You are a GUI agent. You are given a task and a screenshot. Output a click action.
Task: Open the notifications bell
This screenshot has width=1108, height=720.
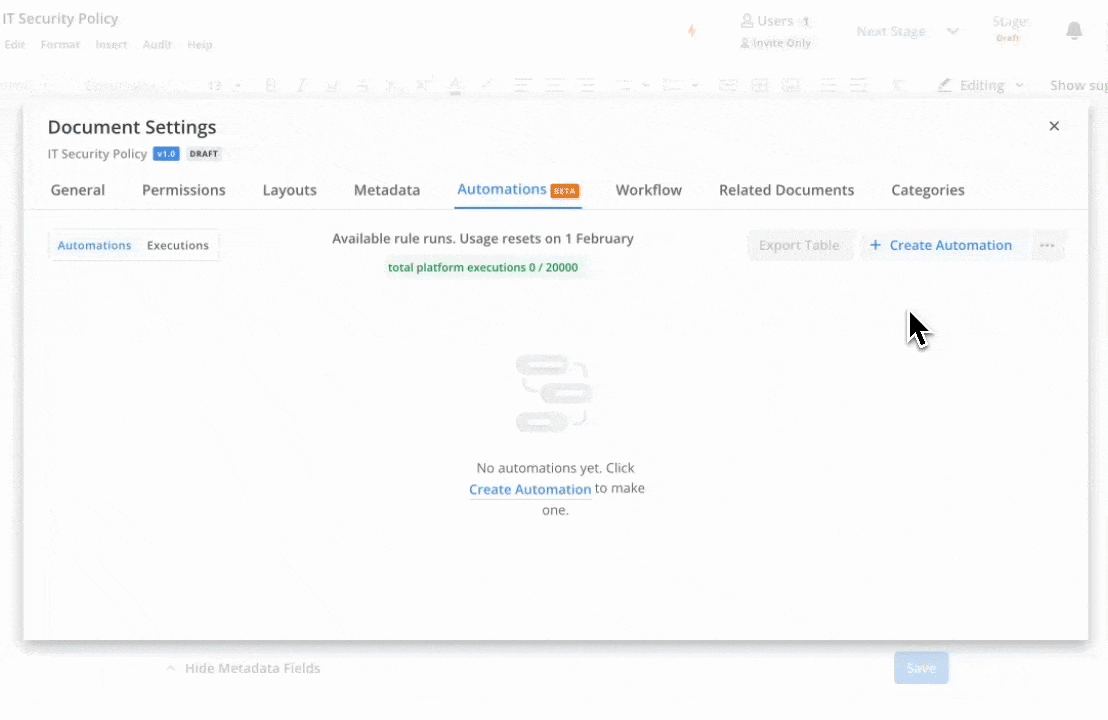click(1074, 31)
